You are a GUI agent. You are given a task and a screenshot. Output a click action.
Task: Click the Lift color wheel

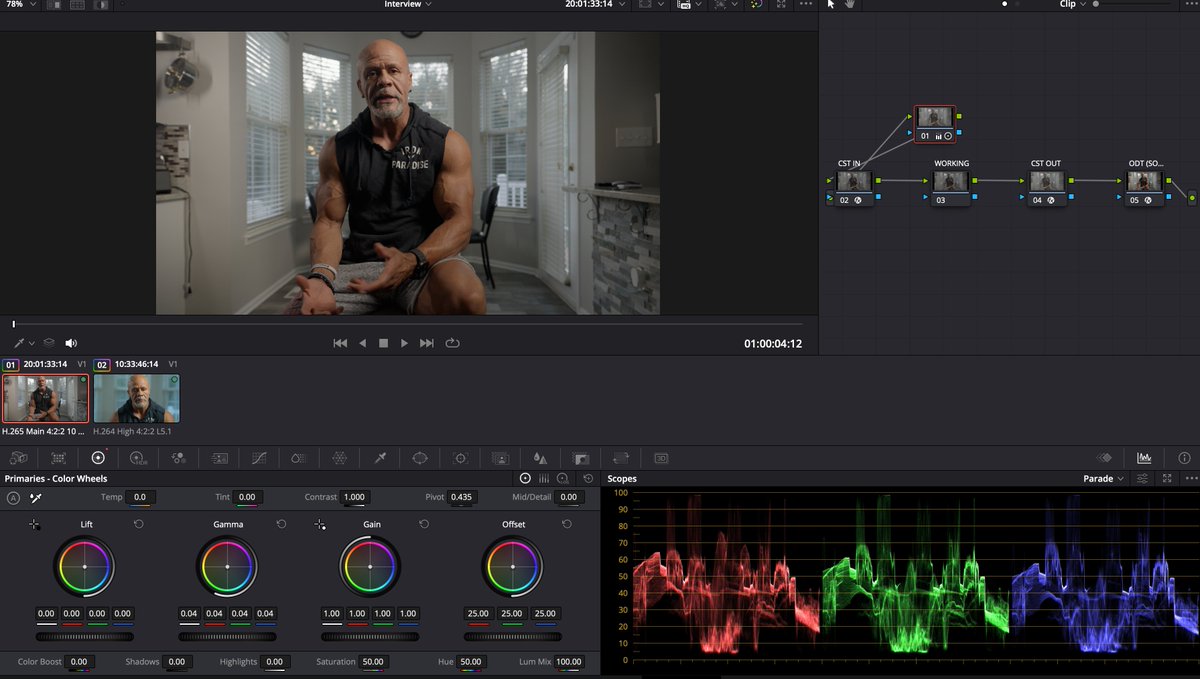click(84, 566)
